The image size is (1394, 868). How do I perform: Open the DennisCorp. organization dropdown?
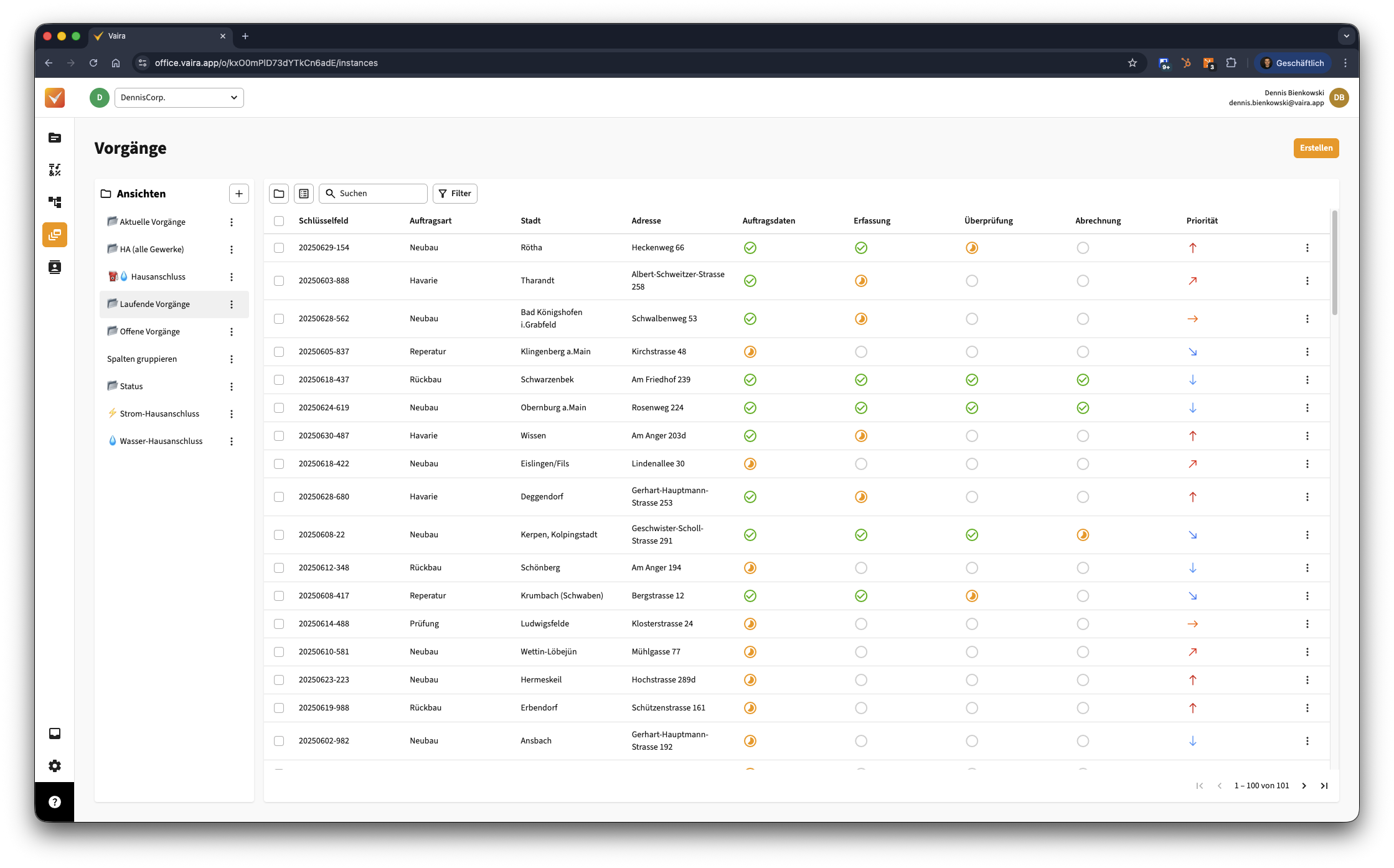179,98
